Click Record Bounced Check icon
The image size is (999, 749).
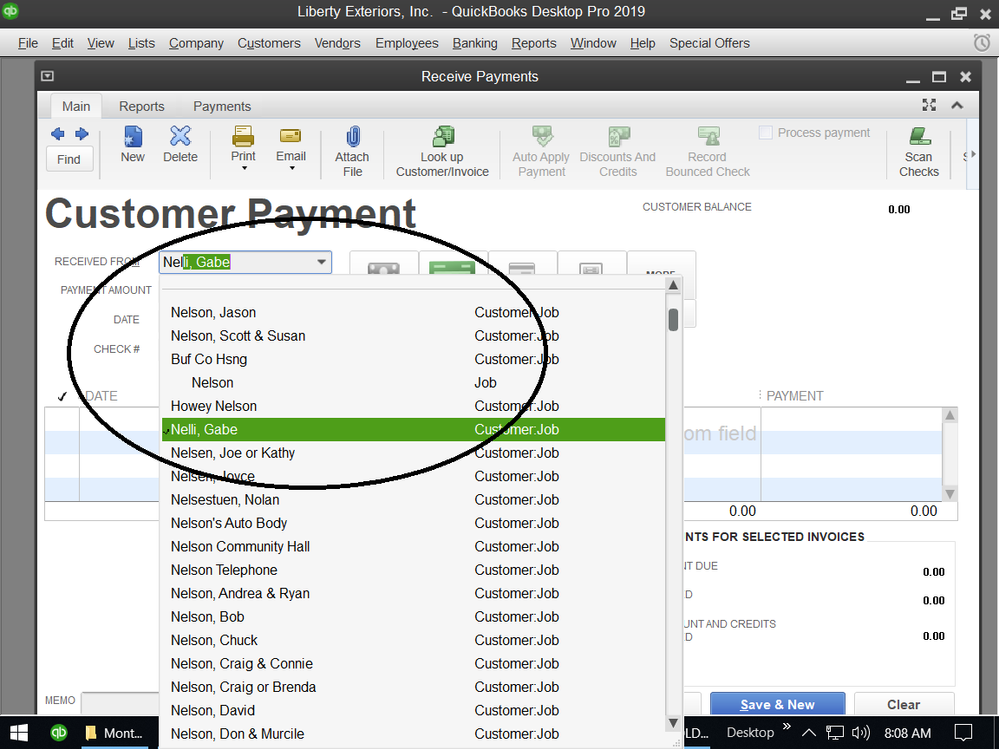pyautogui.click(x=708, y=136)
